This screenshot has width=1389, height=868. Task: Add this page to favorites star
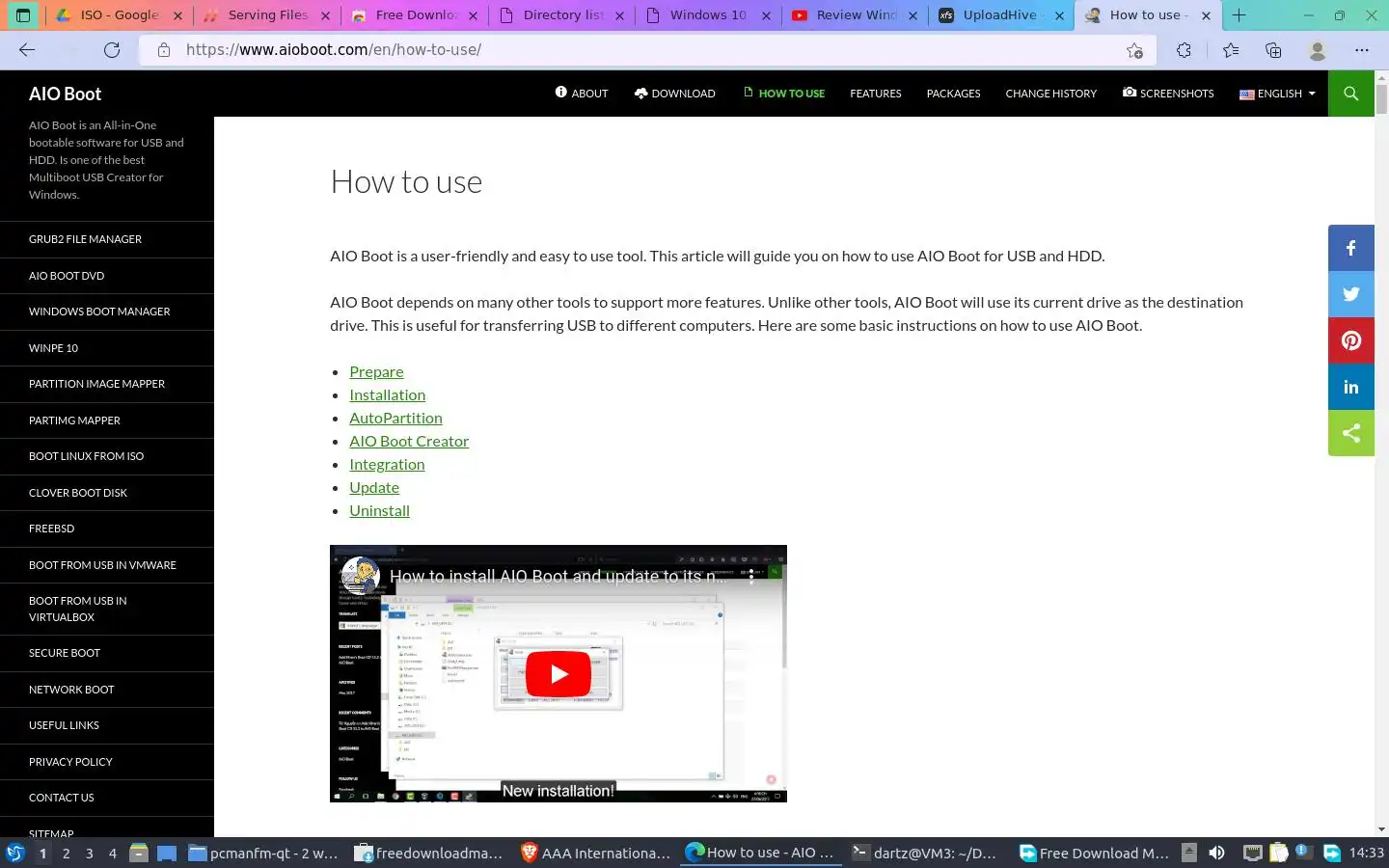tap(1134, 50)
